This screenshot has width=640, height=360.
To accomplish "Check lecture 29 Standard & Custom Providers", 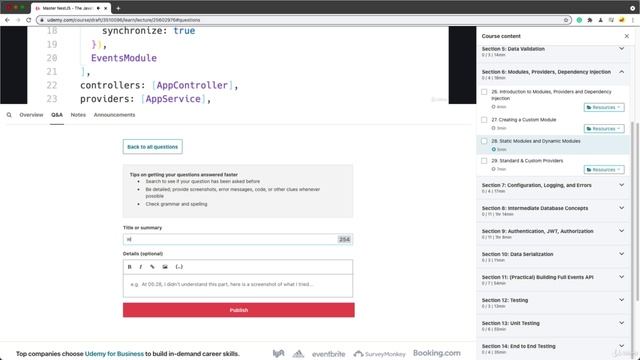I will 484,161.
